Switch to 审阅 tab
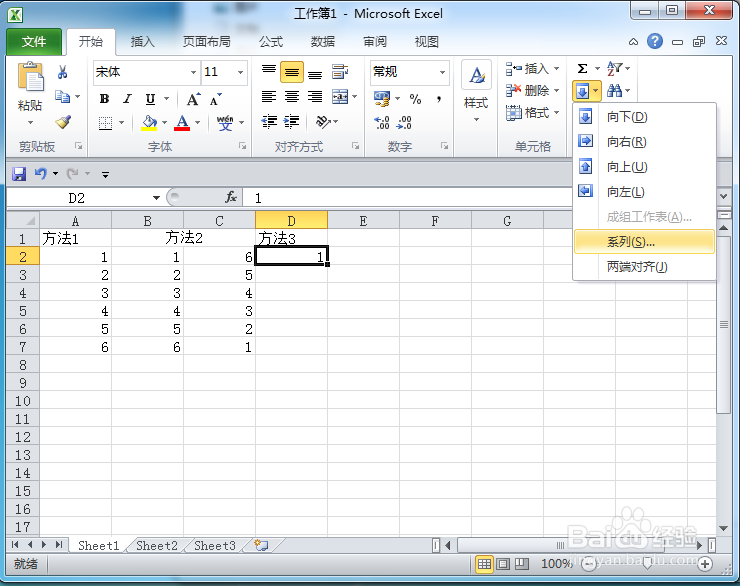 (x=375, y=42)
